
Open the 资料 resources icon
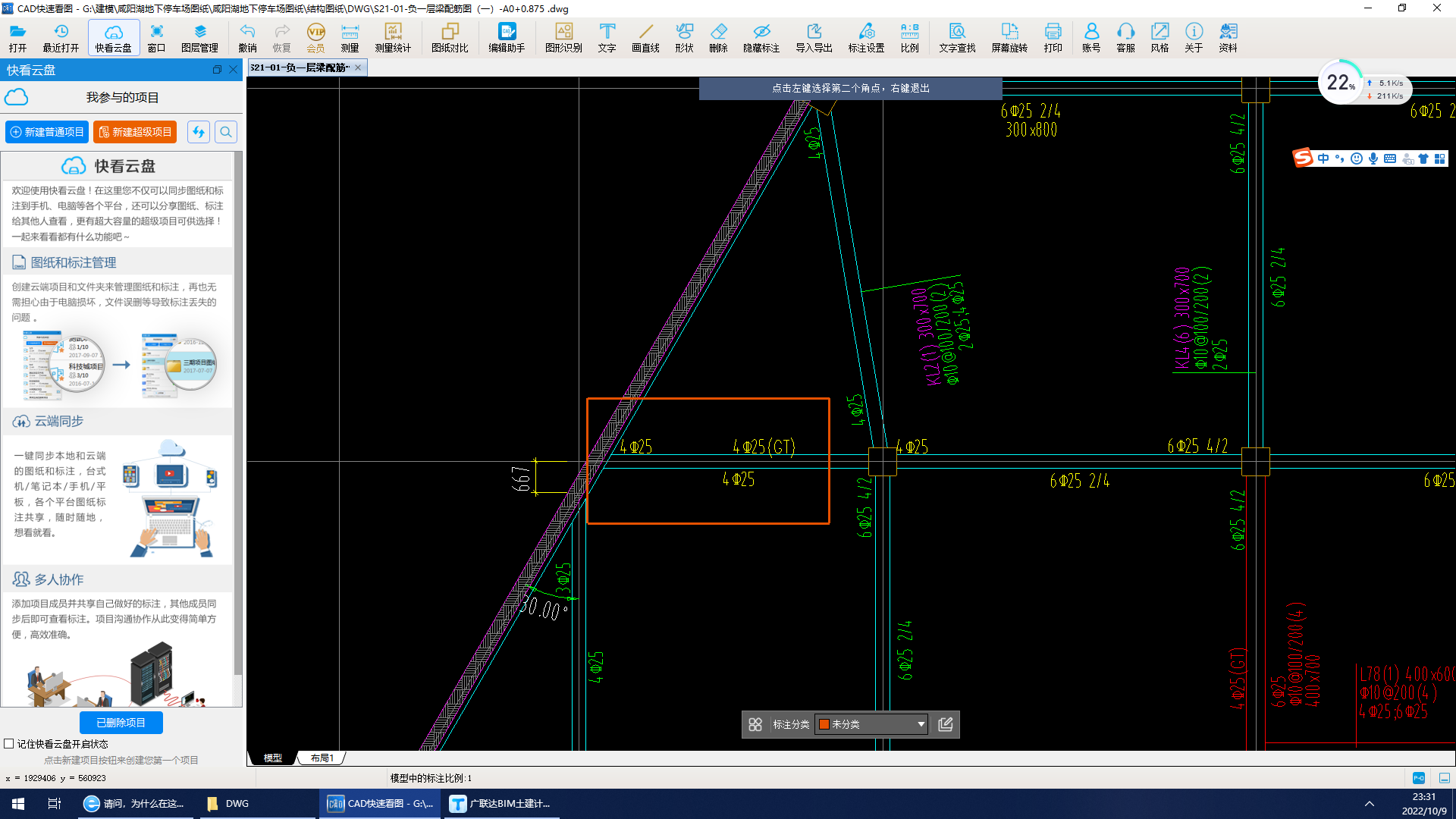point(1228,37)
